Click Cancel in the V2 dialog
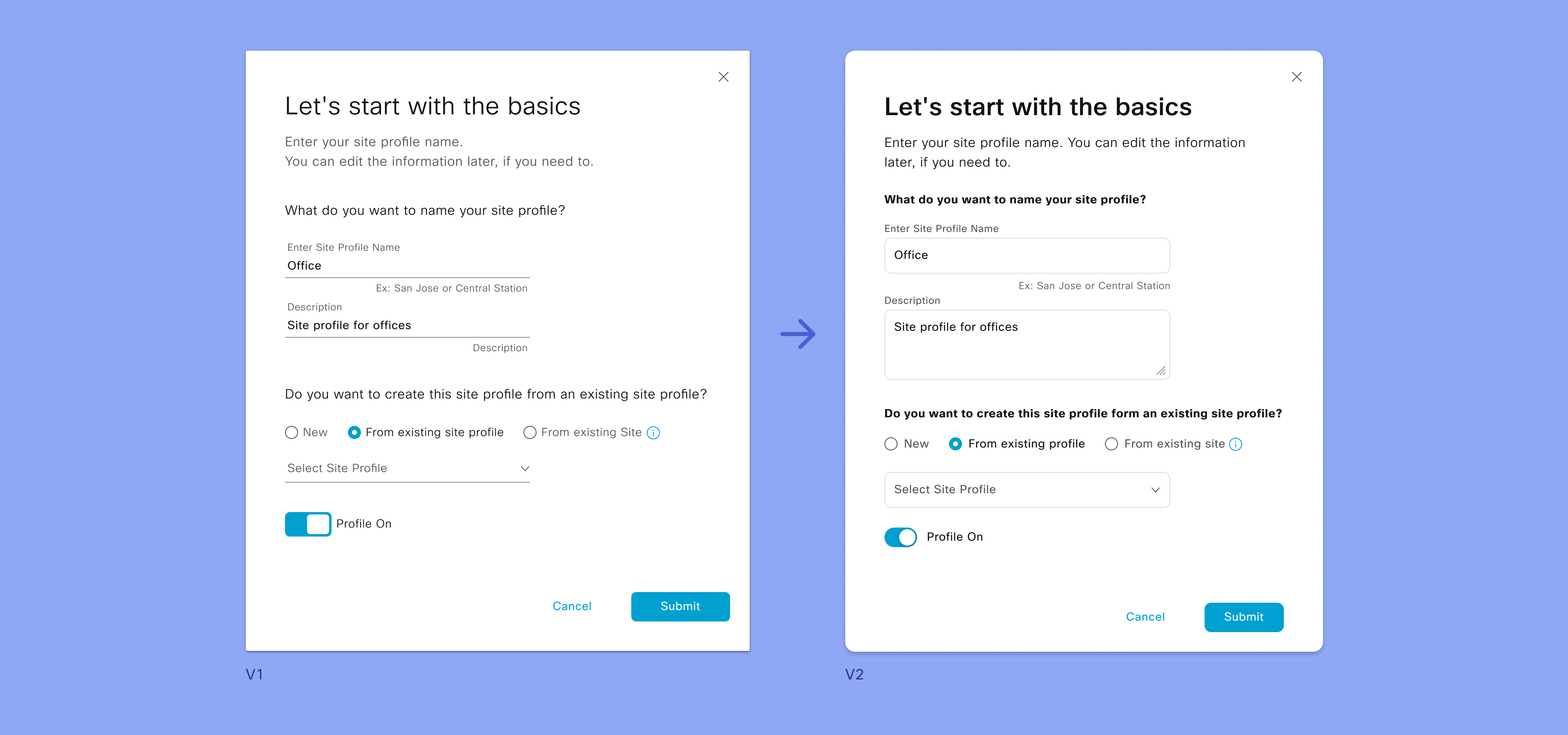Image resolution: width=1568 pixels, height=735 pixels. tap(1145, 617)
